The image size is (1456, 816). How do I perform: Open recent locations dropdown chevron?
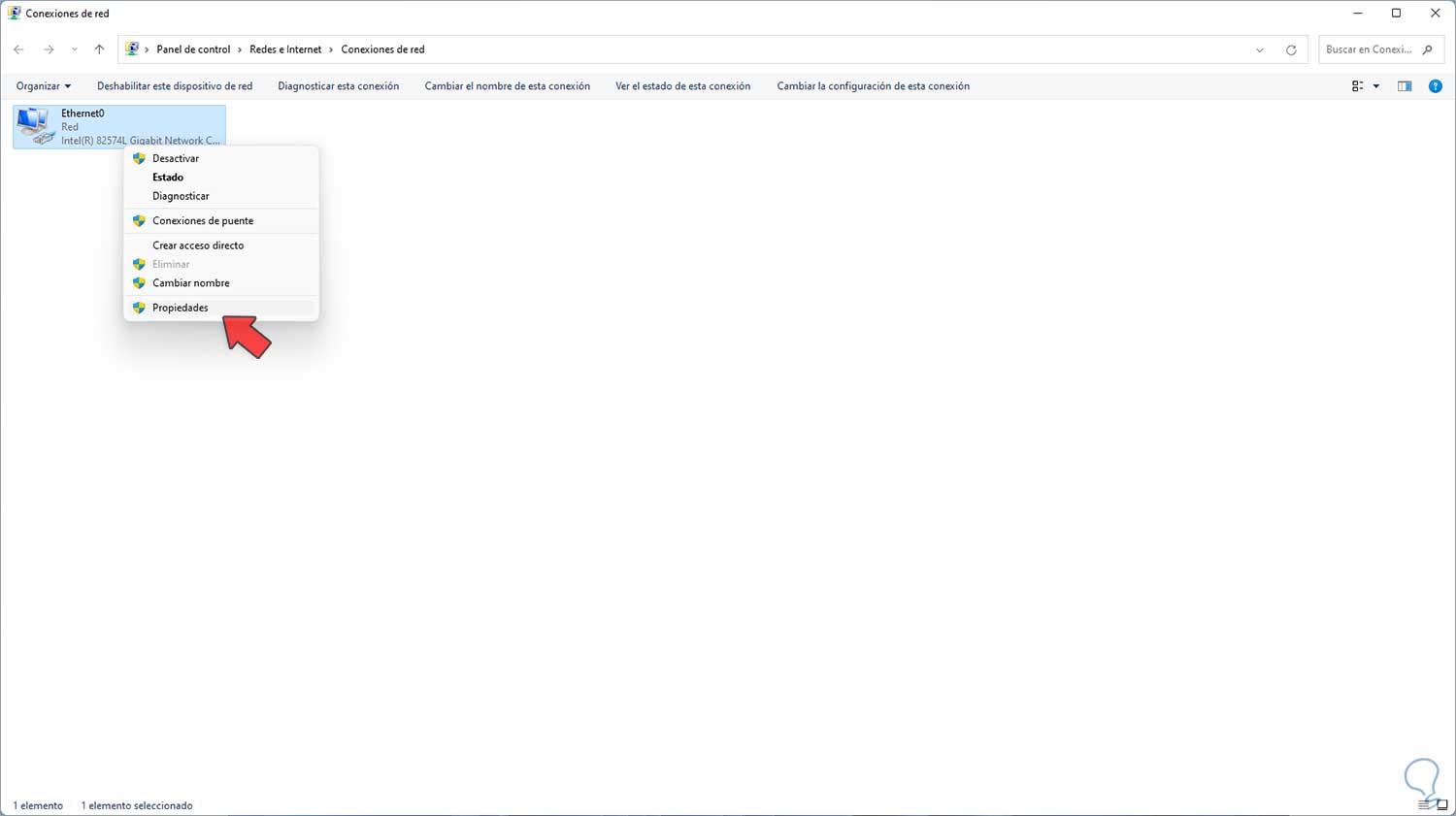[x=74, y=49]
